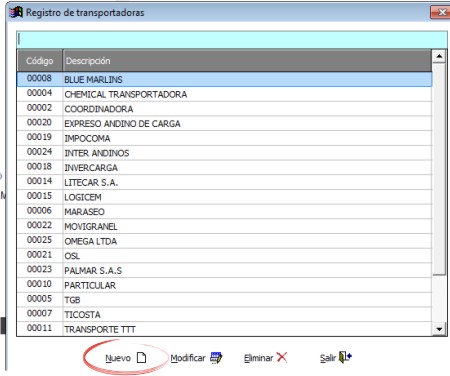This screenshot has width=450, height=376.
Task: Select the IMPOCOMA row
Action: tap(224, 138)
